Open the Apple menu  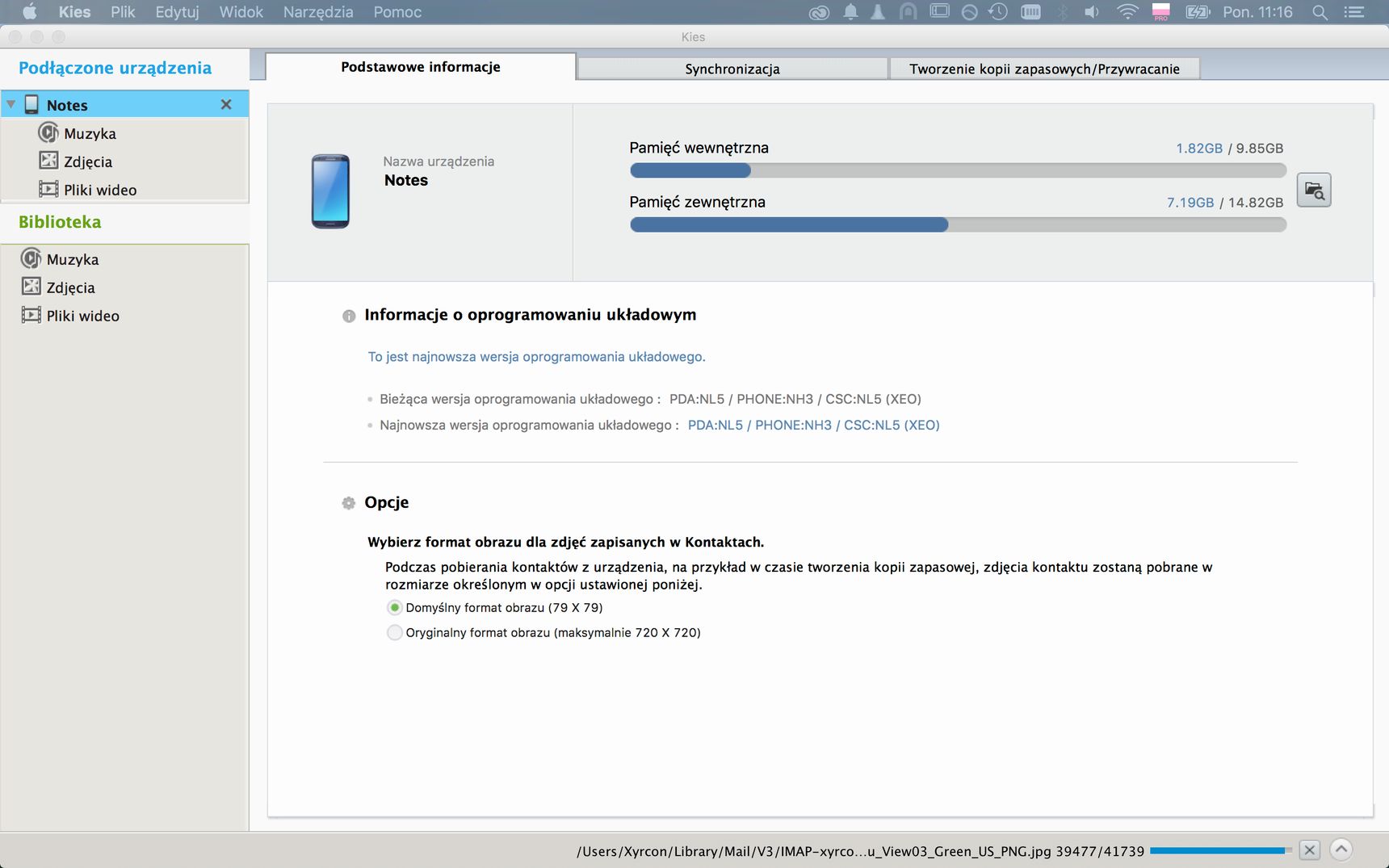click(x=30, y=12)
